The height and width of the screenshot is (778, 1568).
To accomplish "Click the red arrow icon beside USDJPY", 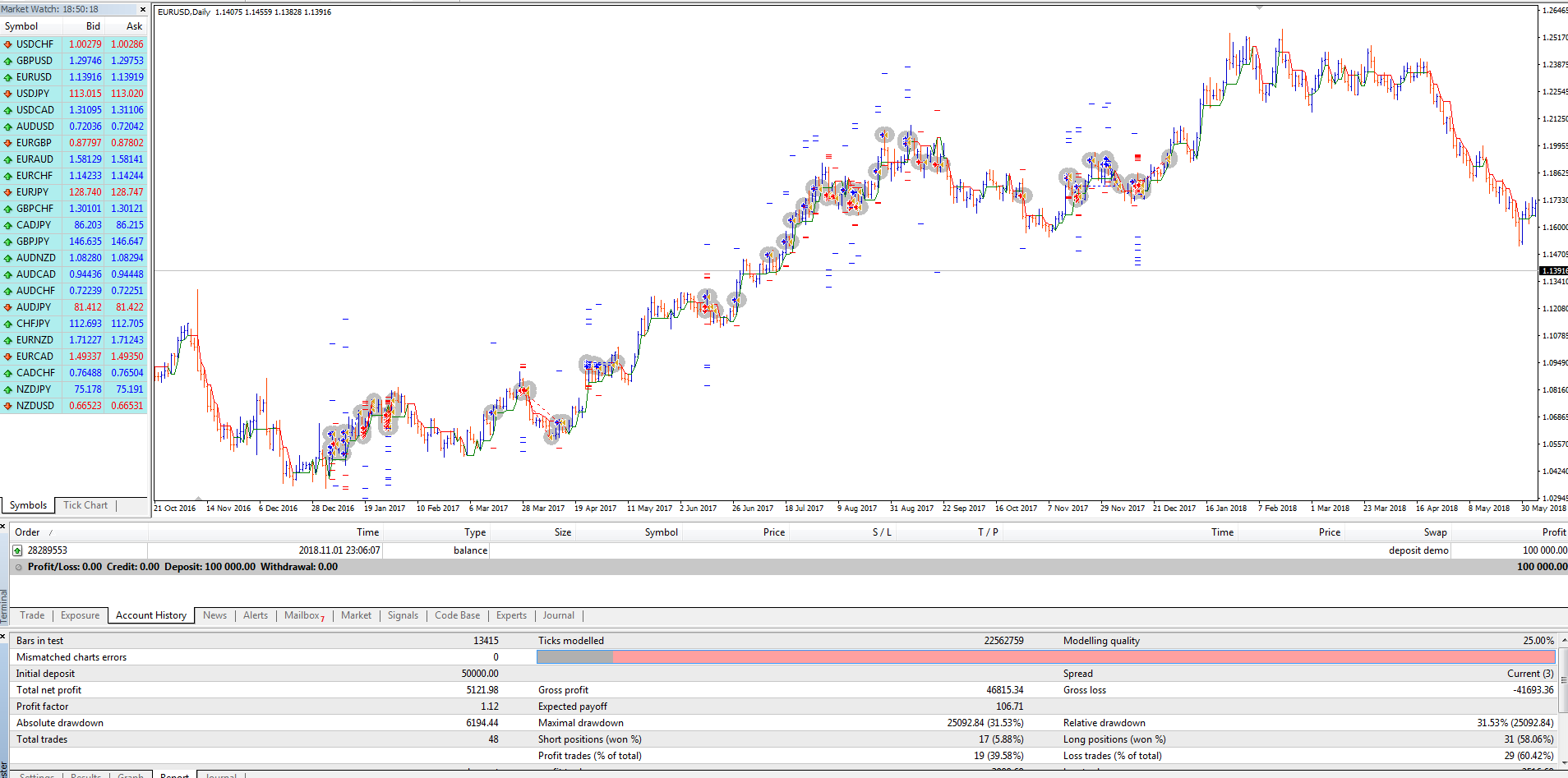I will [x=8, y=94].
